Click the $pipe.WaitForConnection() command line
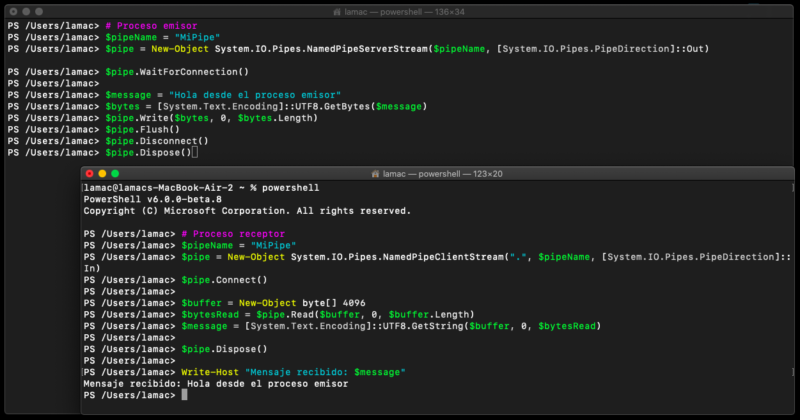The height and width of the screenshot is (420, 800). pyautogui.click(x=177, y=72)
